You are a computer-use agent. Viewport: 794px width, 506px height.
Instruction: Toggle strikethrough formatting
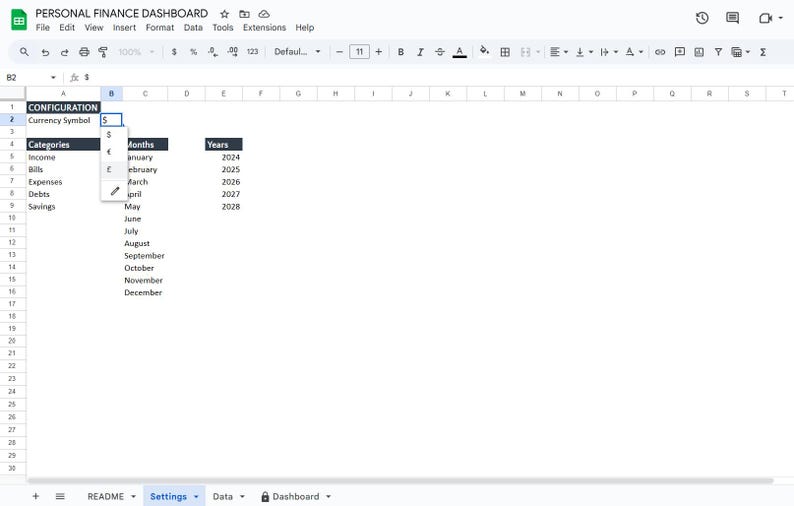pyautogui.click(x=440, y=52)
